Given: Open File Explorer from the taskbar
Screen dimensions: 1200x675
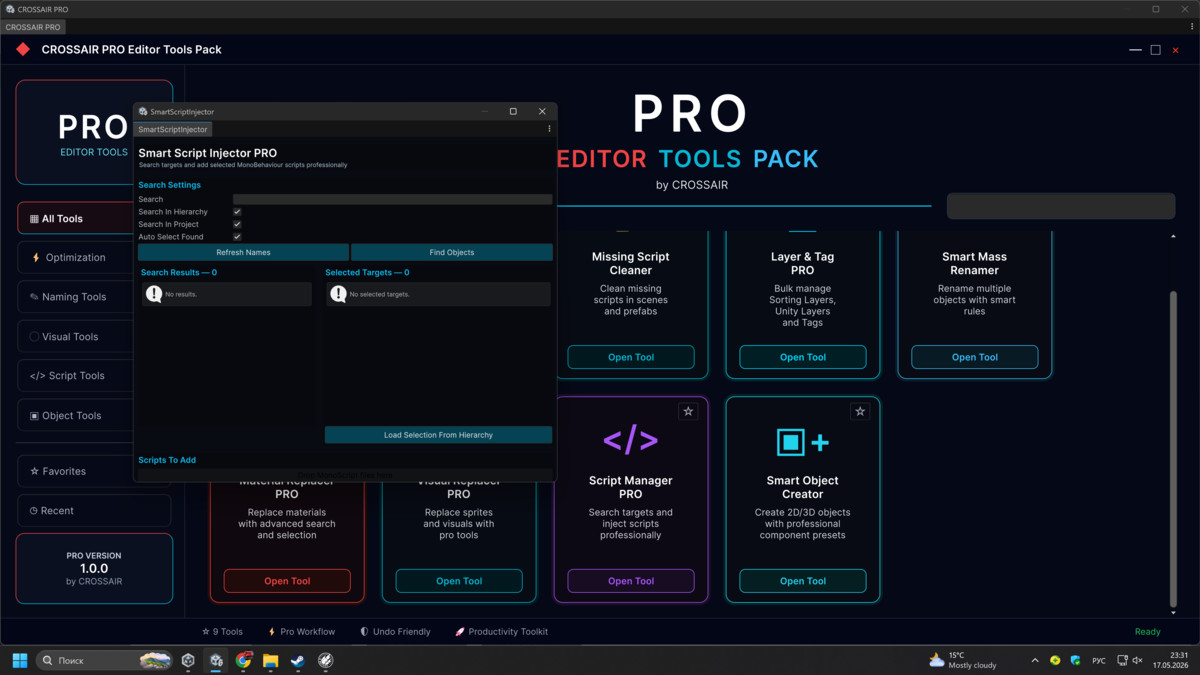Looking at the screenshot, I should [271, 660].
